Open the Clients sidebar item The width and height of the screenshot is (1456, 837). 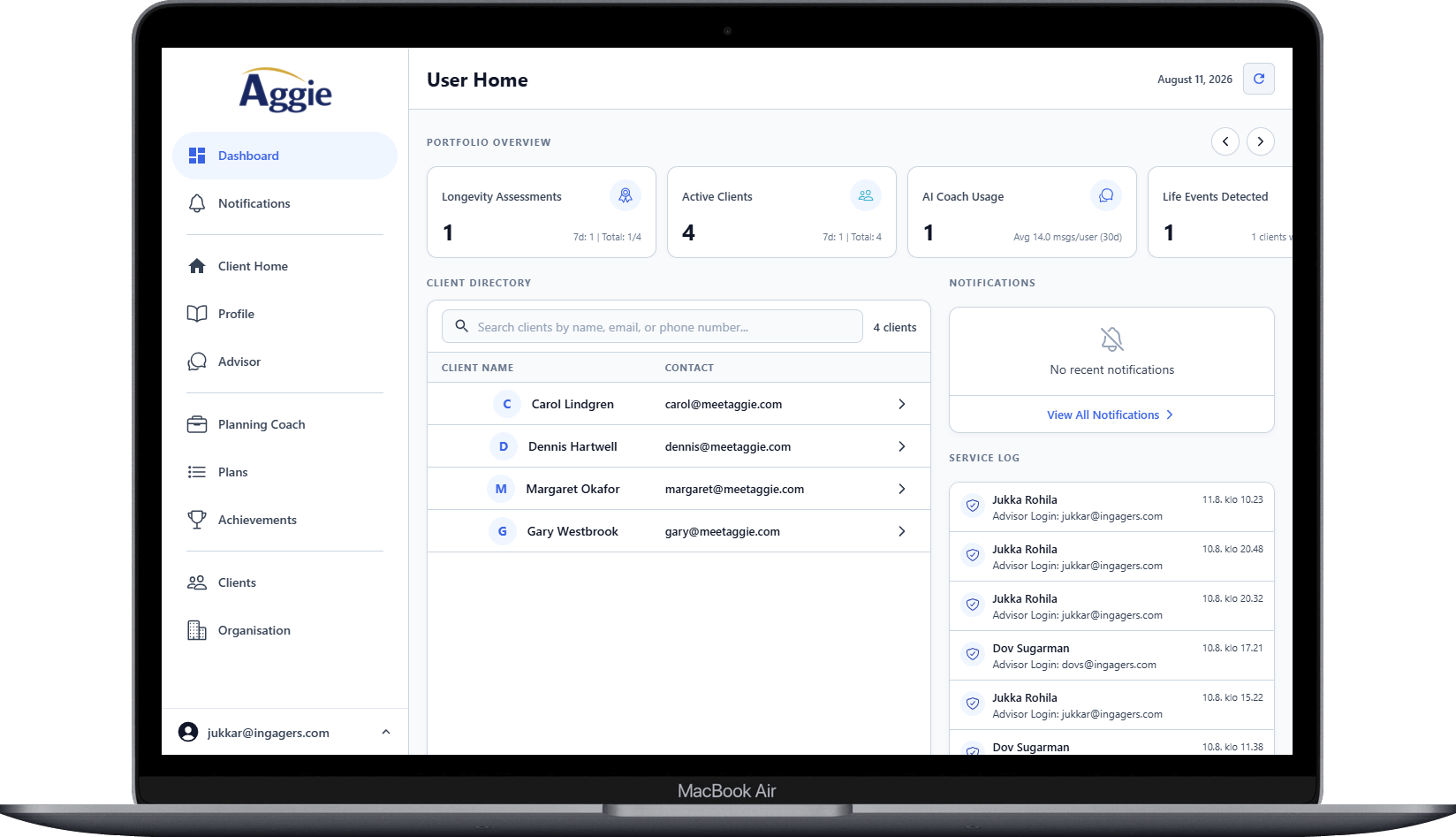coord(284,582)
